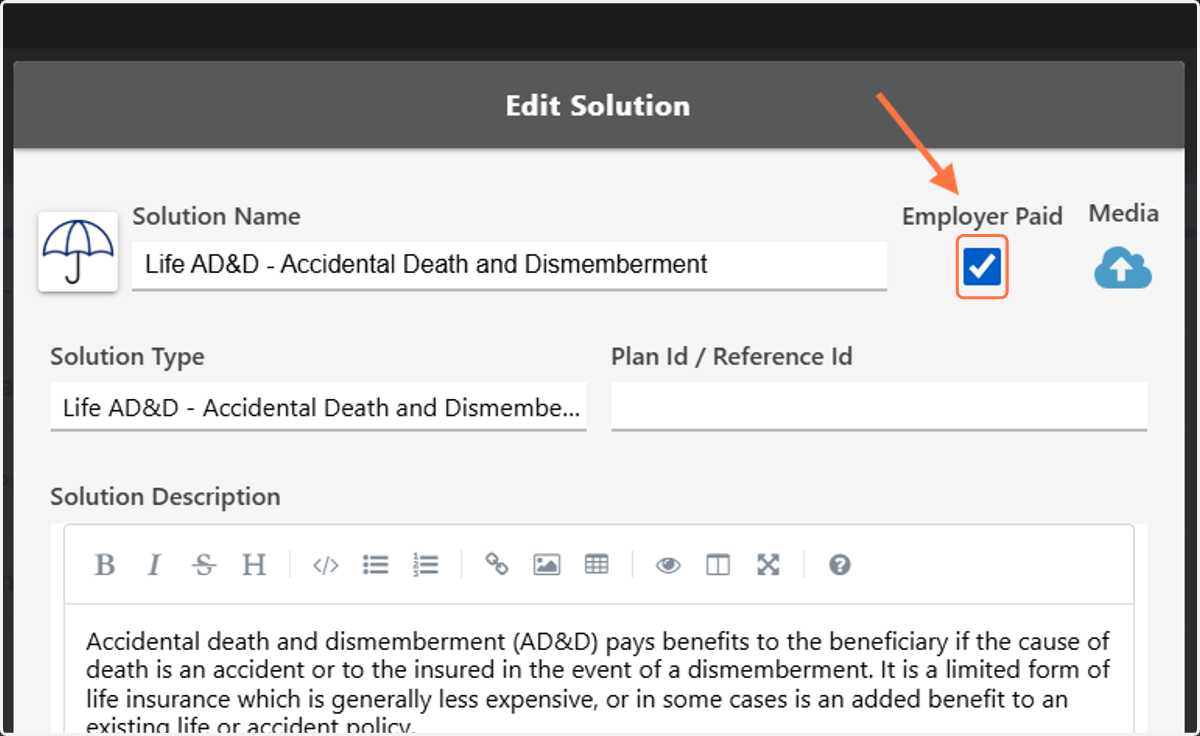The height and width of the screenshot is (736, 1200).
Task: Insert image using picture icon
Action: pos(547,565)
